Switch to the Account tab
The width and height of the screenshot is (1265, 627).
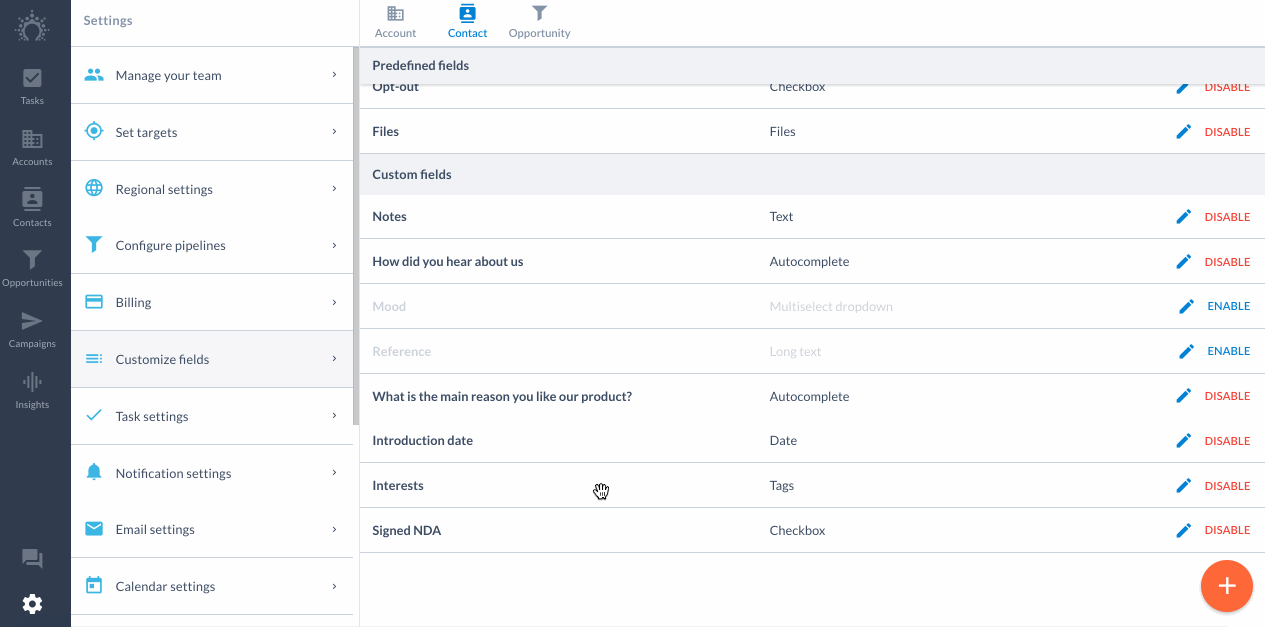(395, 22)
